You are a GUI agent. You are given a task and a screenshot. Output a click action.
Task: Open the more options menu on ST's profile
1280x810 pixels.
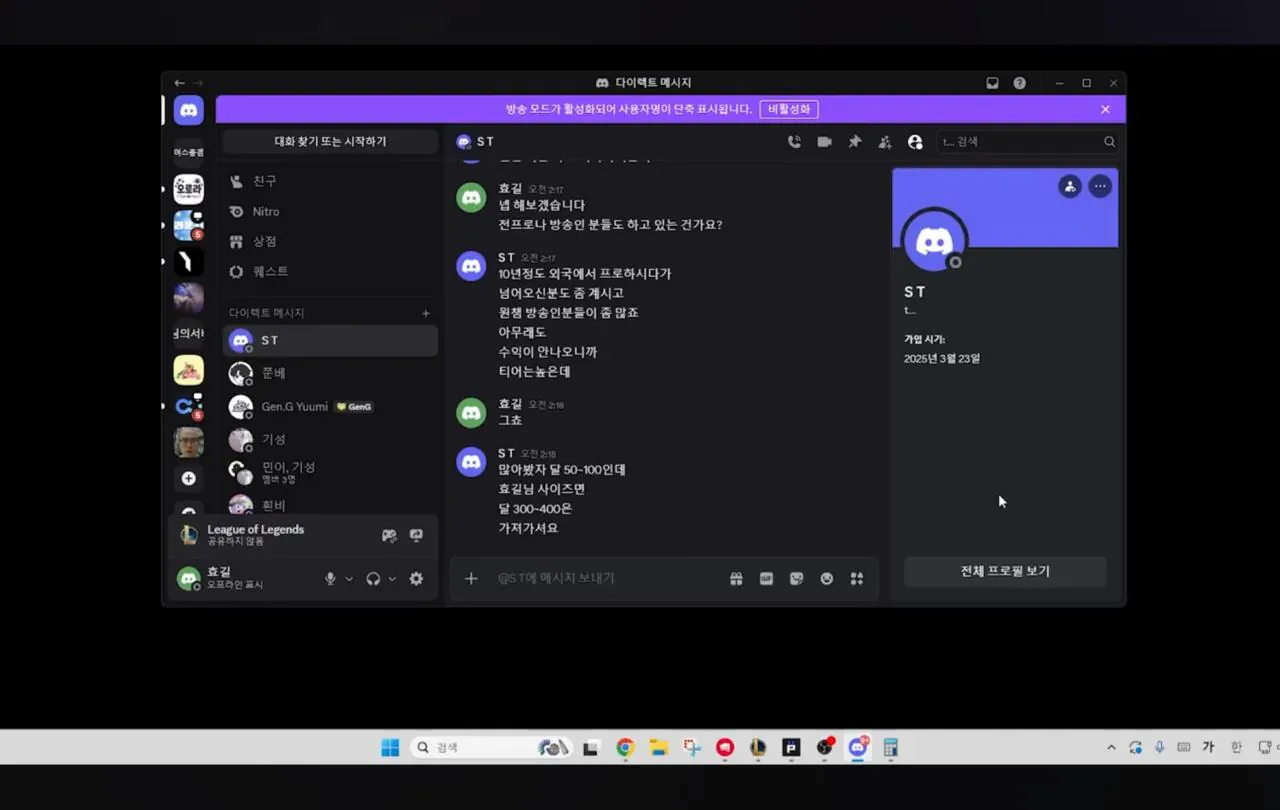(x=1100, y=186)
